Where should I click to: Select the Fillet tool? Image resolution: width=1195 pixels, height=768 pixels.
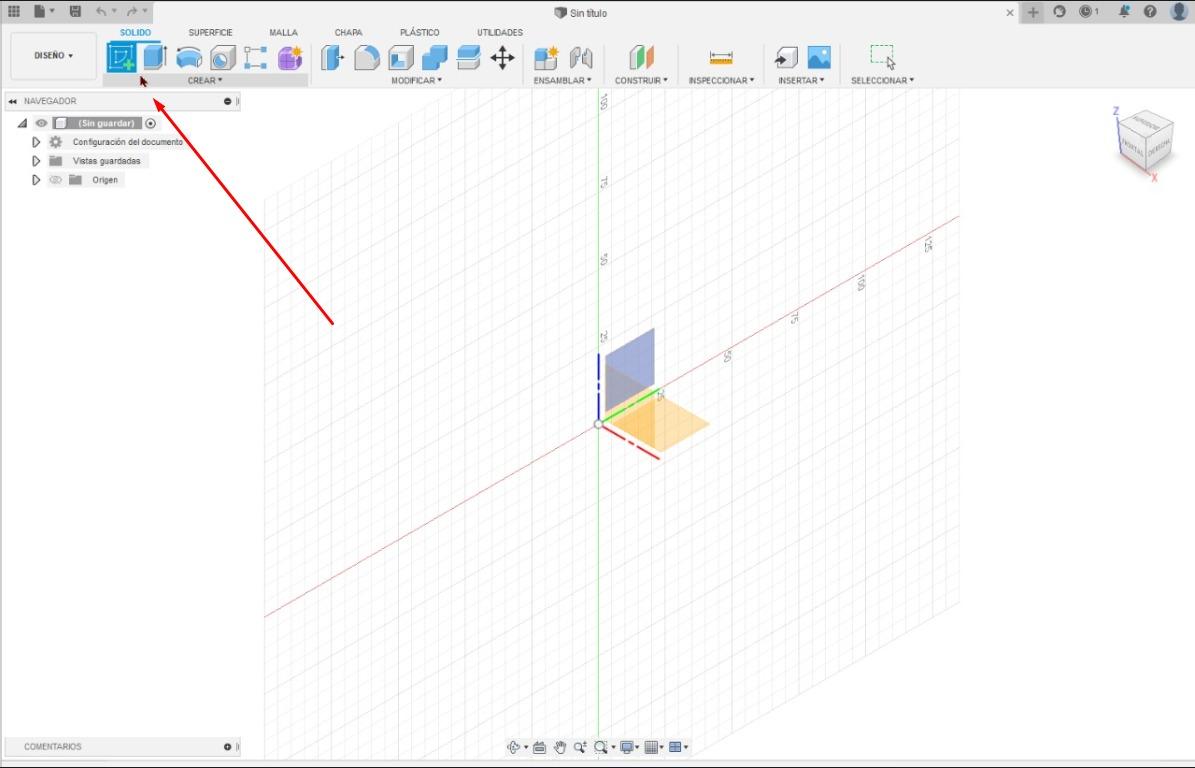367,58
